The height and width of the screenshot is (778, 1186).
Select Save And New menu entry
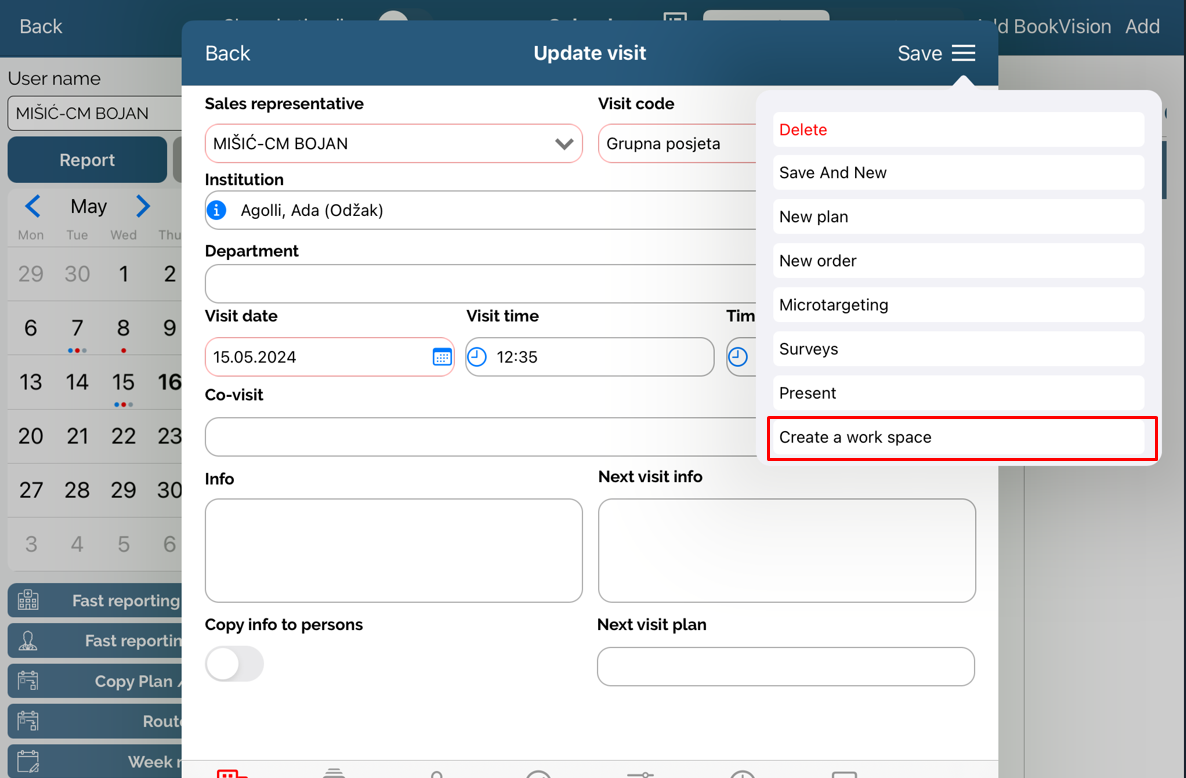point(958,173)
